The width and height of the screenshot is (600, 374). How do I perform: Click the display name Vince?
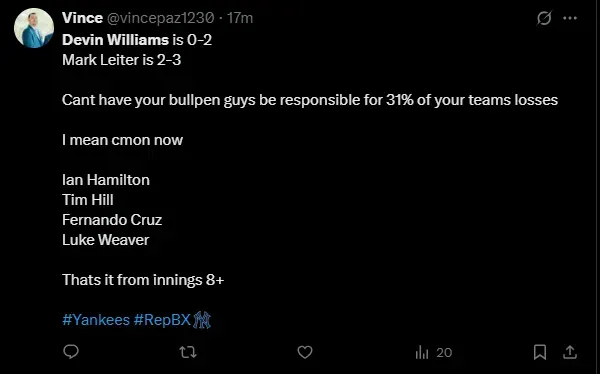[82, 18]
